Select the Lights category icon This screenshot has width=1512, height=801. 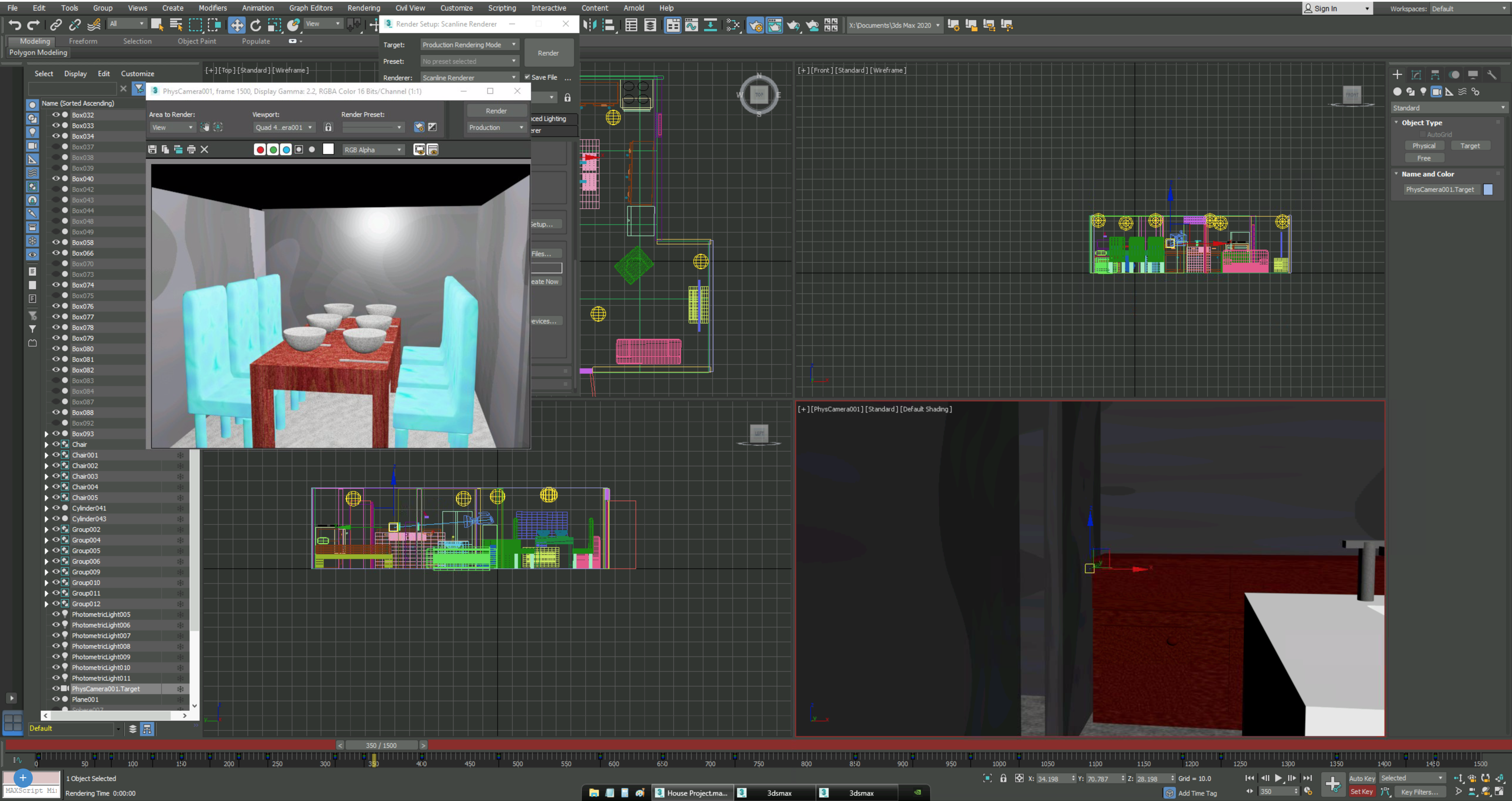[1423, 91]
